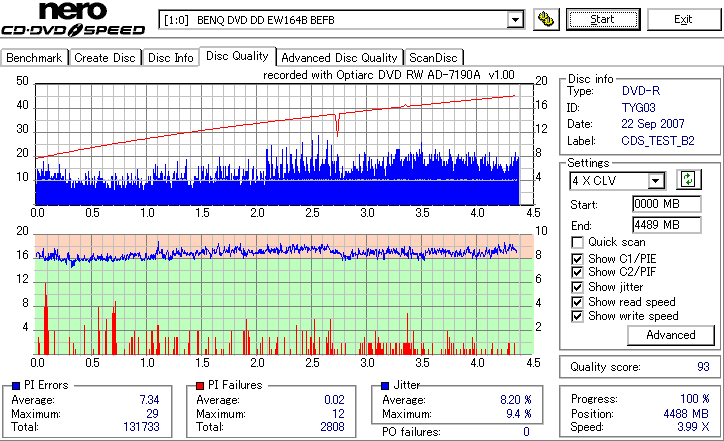Toggle the Show write speed checkbox
The height and width of the screenshot is (441, 724).
pos(577,316)
